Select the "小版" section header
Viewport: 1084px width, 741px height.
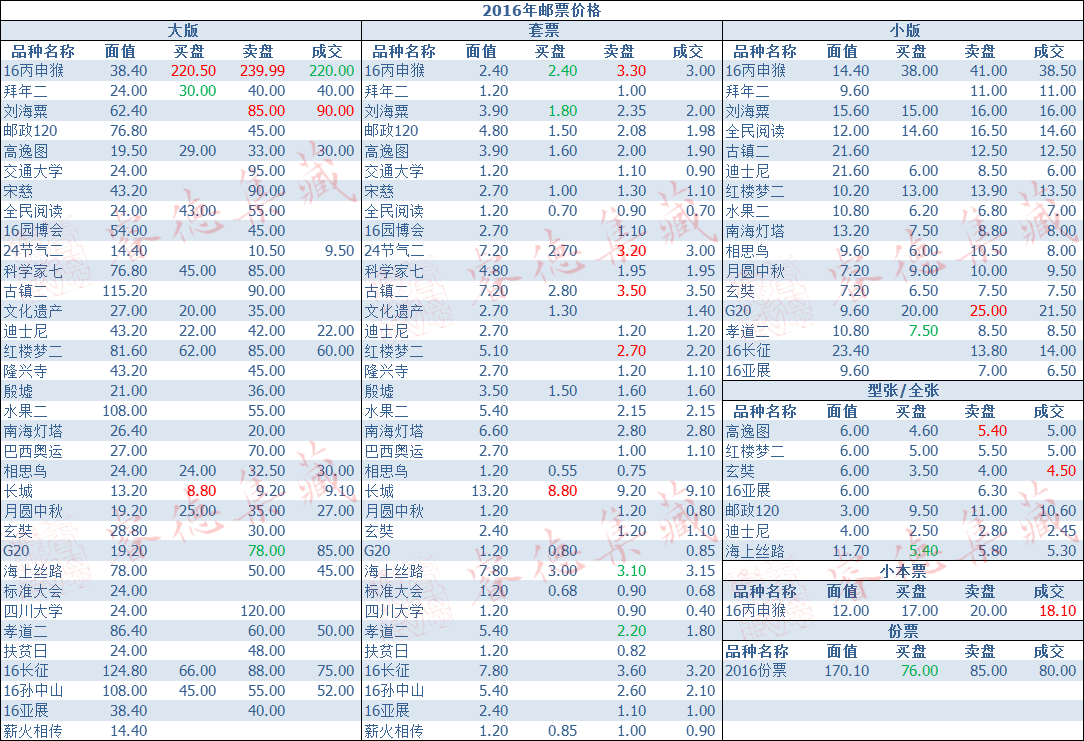[x=904, y=30]
